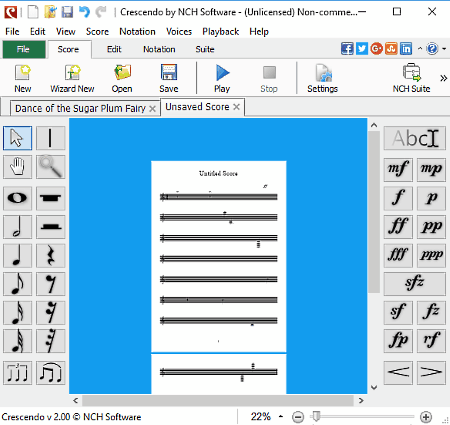Pick the eighth note tool

click(x=18, y=284)
